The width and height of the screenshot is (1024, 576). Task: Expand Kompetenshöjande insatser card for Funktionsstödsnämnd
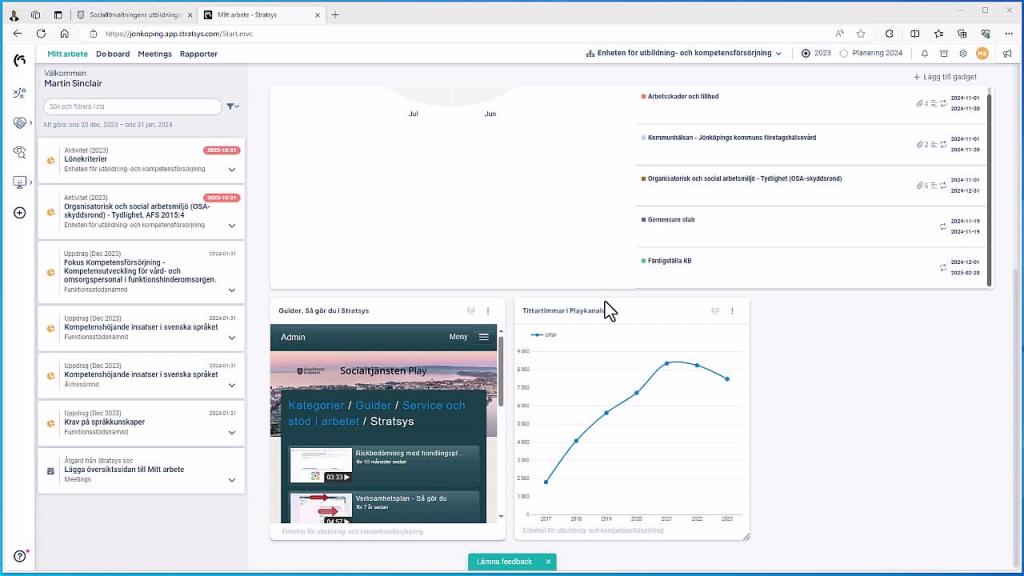(x=232, y=338)
